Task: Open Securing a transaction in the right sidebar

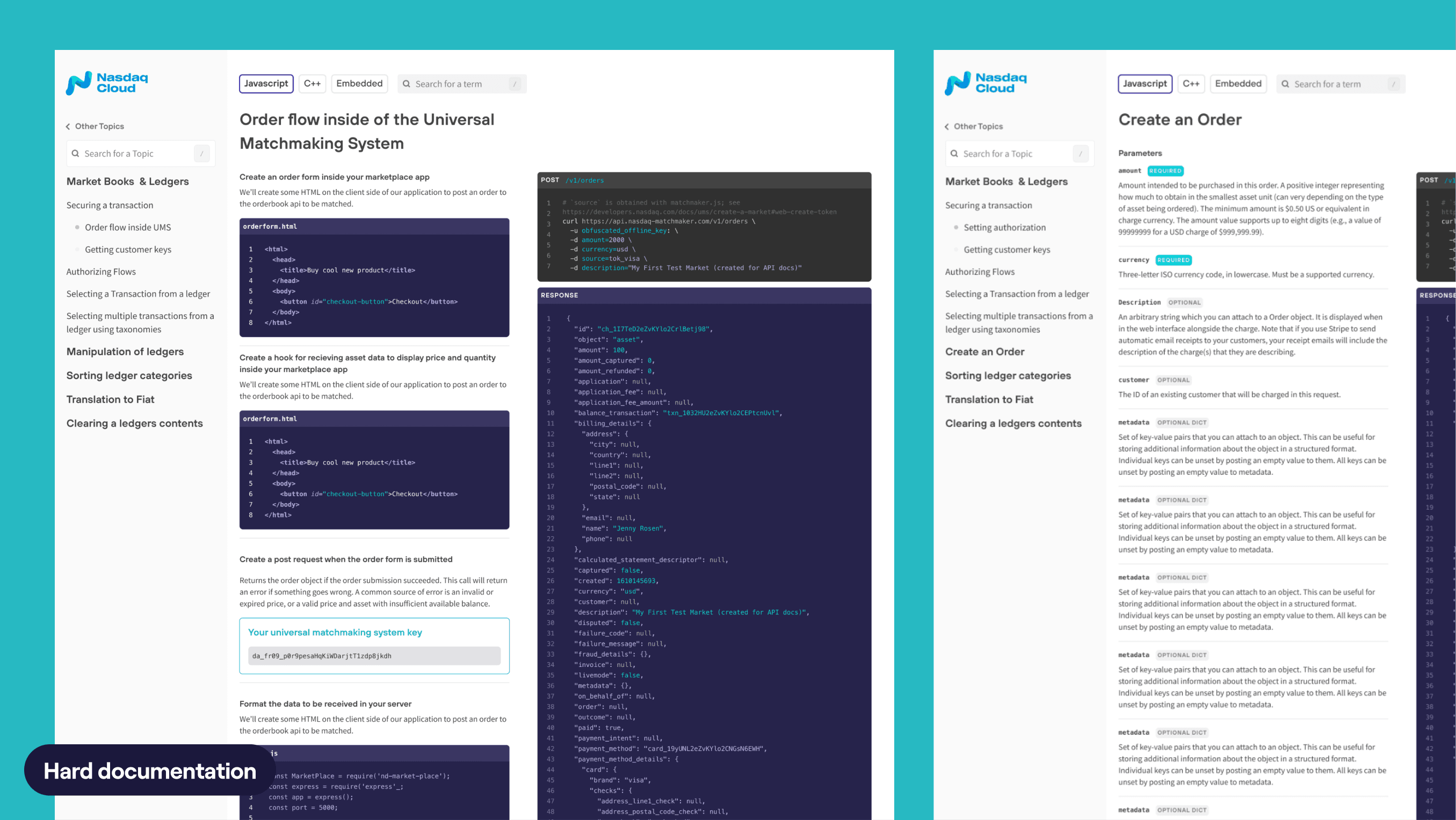Action: pos(989,205)
